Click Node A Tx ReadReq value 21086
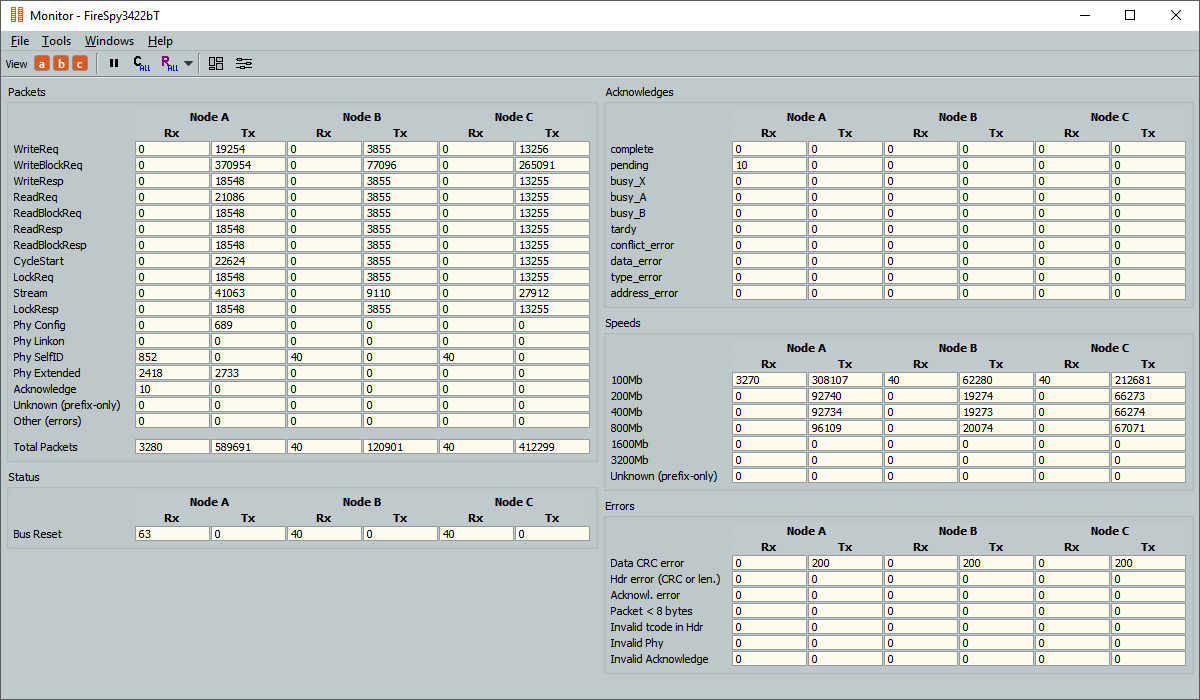Viewport: 1200px width, 700px height. (x=248, y=197)
